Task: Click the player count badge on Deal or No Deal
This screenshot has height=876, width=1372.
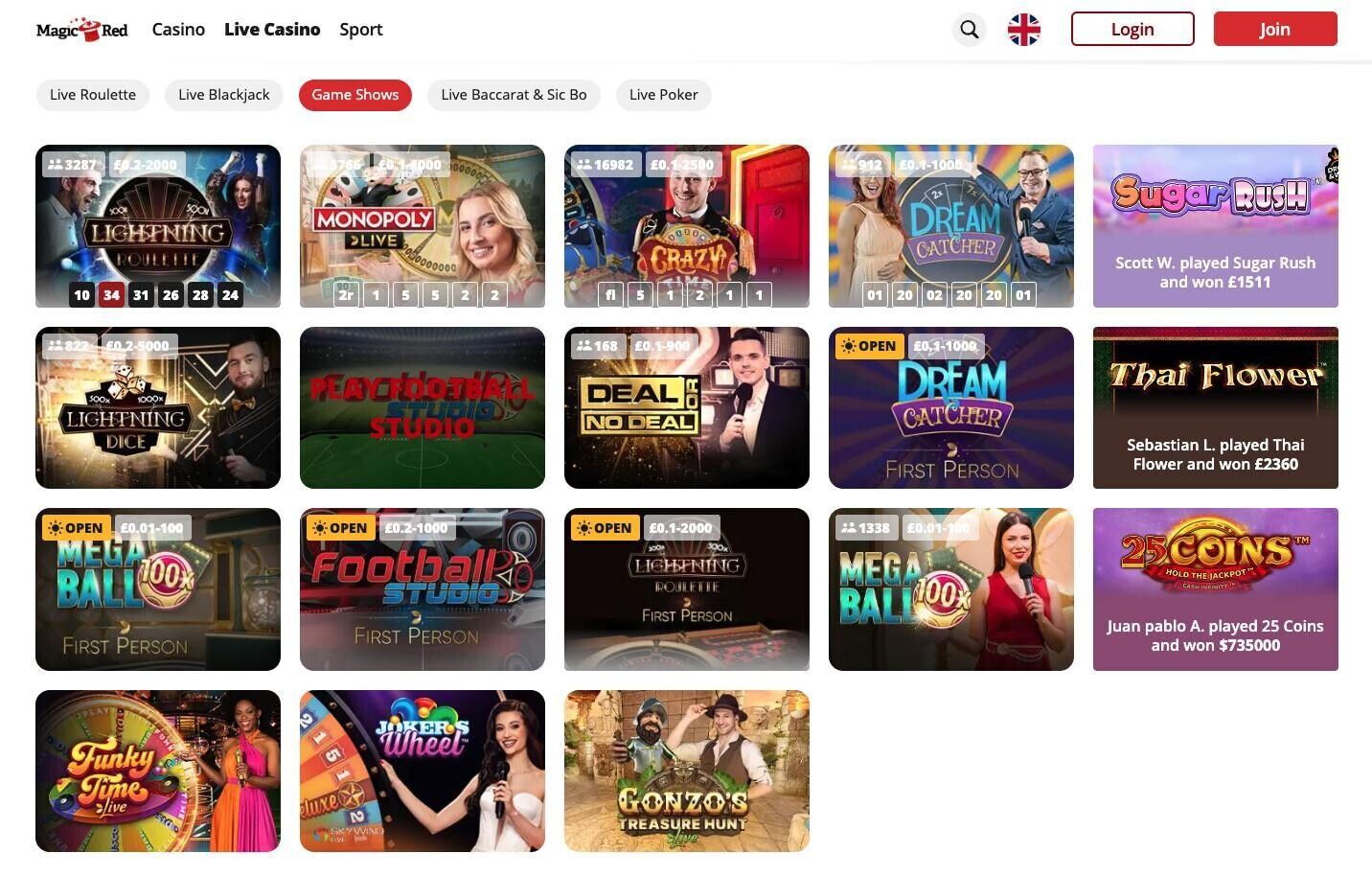Action: (596, 346)
